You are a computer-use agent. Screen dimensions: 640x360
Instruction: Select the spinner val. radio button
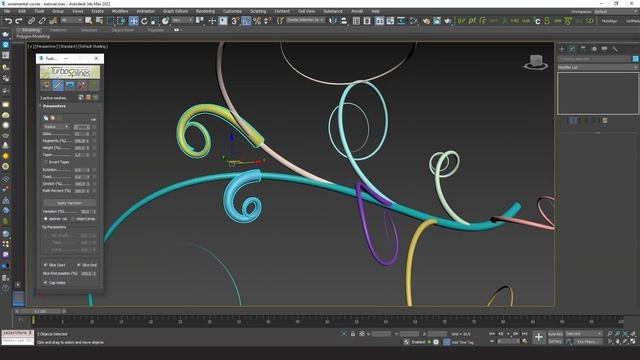click(x=46, y=219)
